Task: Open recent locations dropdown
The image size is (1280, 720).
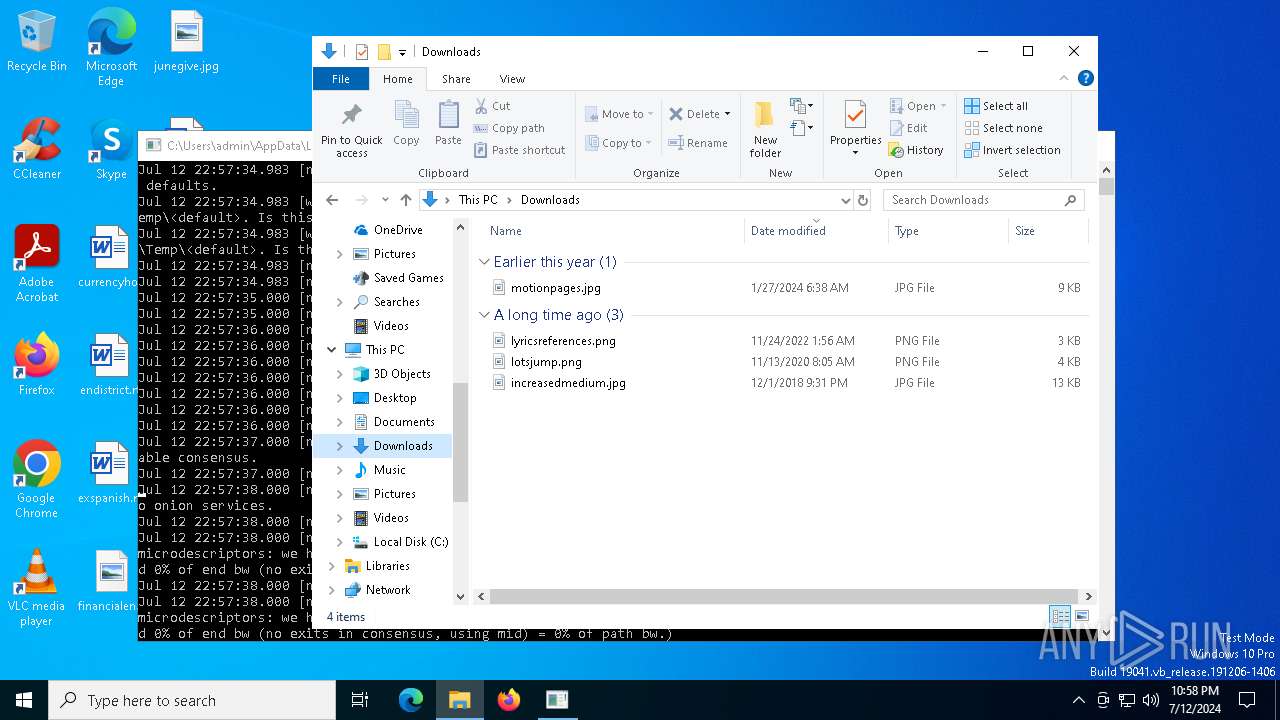Action: coord(385,200)
